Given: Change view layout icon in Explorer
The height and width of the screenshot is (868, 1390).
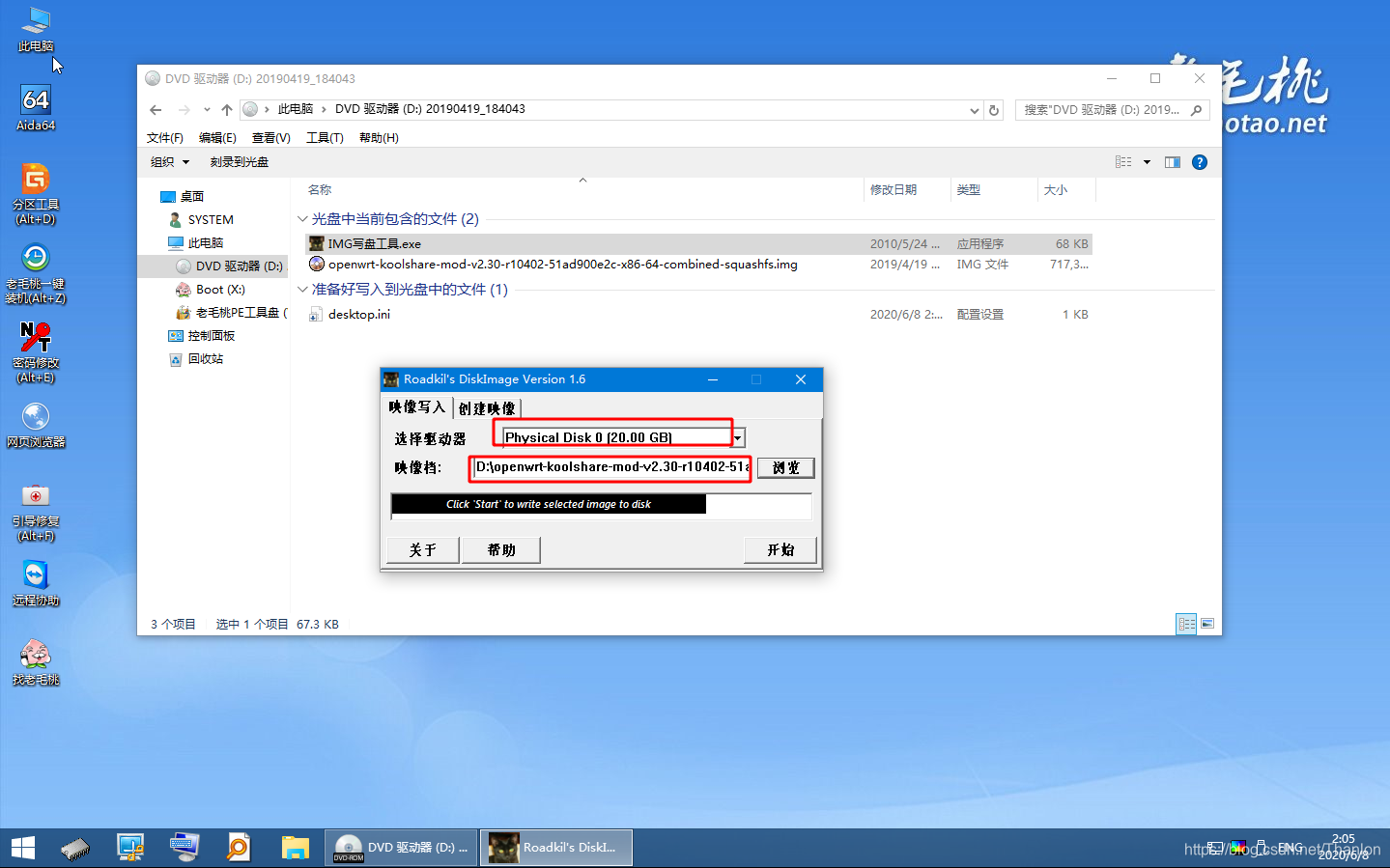Looking at the screenshot, I should pos(1123,162).
